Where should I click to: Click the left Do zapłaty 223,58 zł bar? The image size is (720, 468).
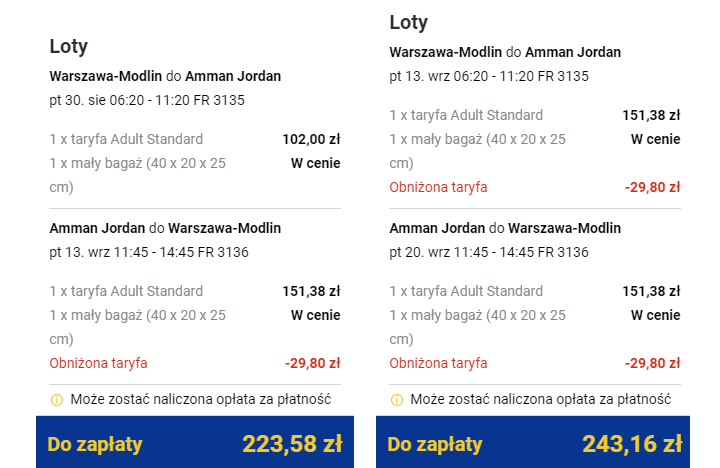coord(195,442)
